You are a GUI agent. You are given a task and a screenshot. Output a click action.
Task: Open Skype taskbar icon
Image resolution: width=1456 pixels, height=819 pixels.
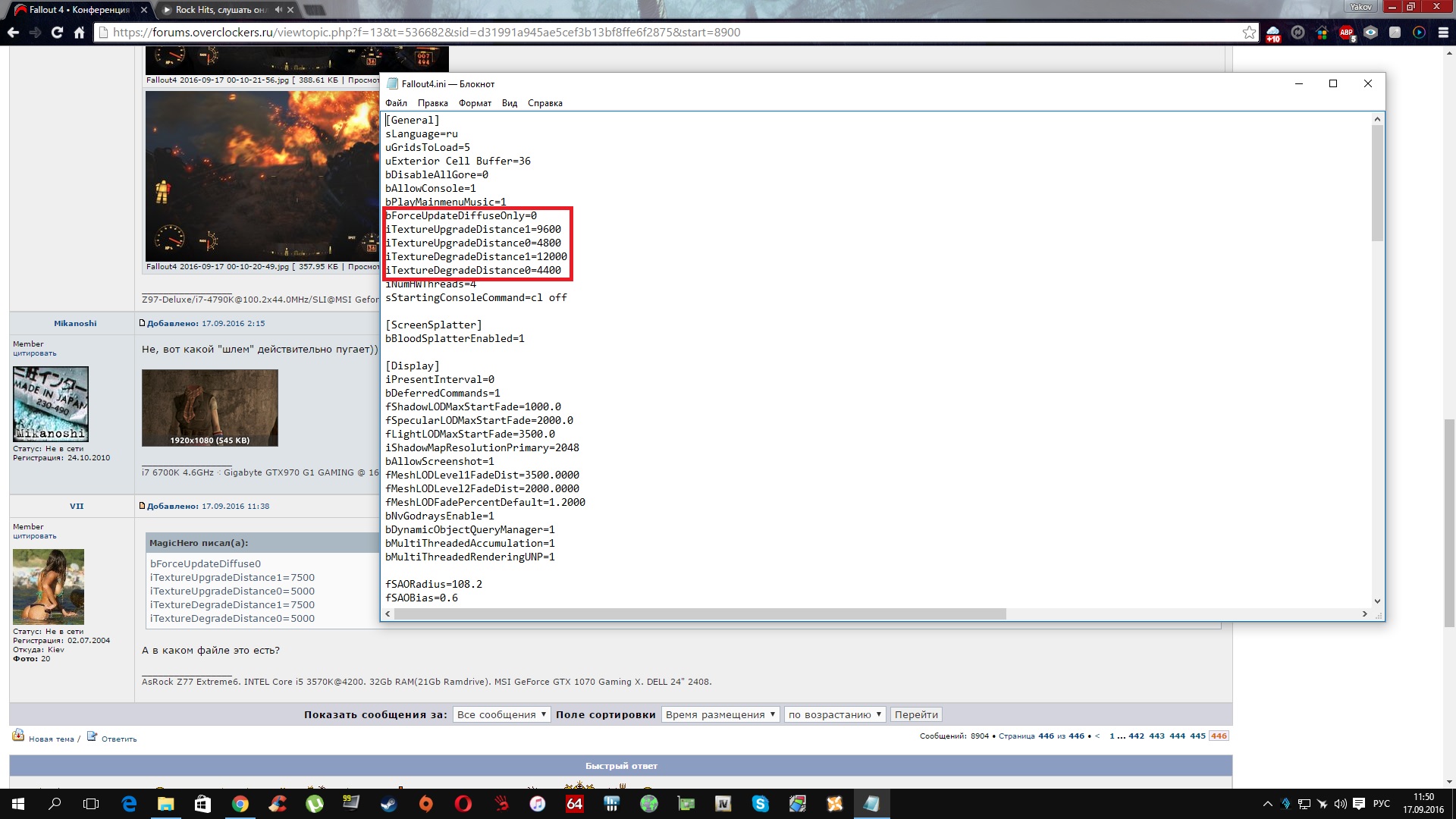click(x=761, y=804)
